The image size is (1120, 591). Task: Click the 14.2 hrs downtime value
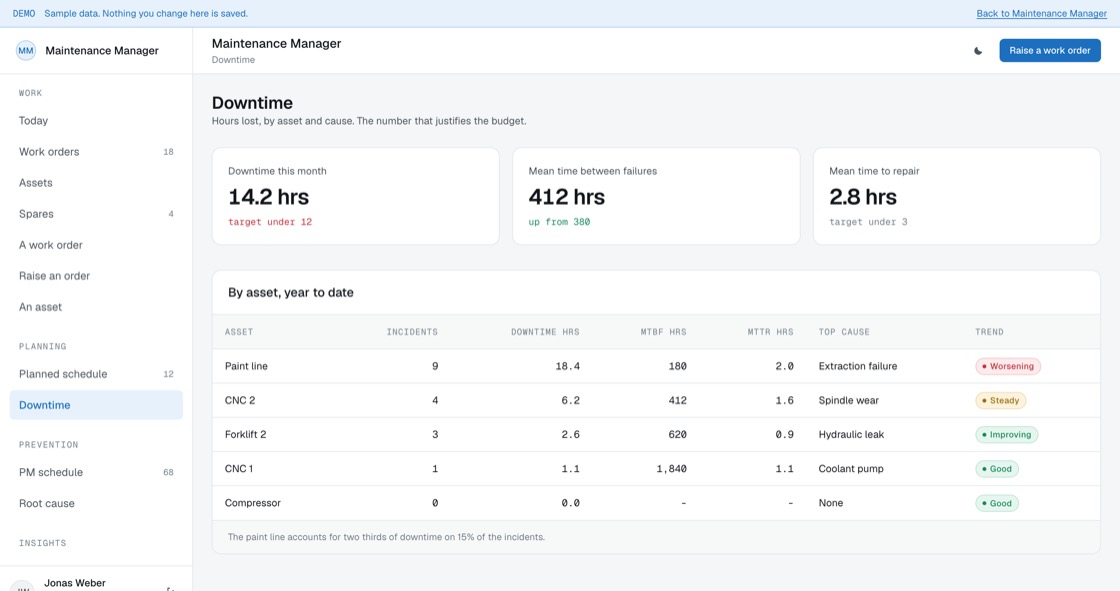point(269,197)
